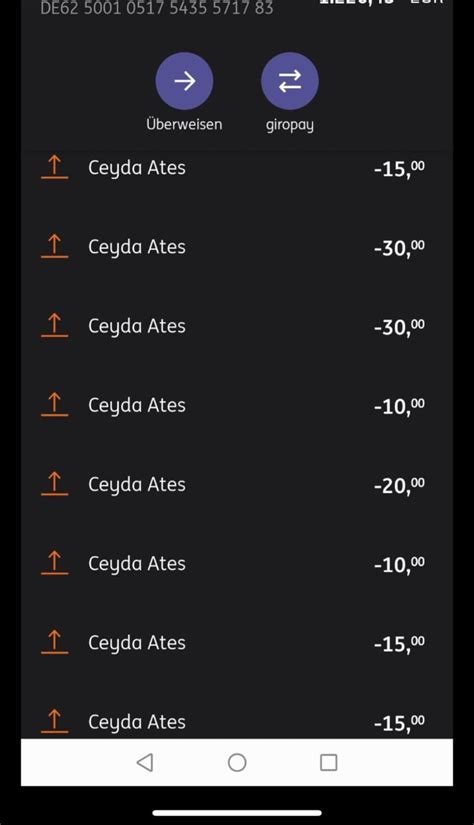Open -10,00 transaction just above -20,00

[x=237, y=405]
